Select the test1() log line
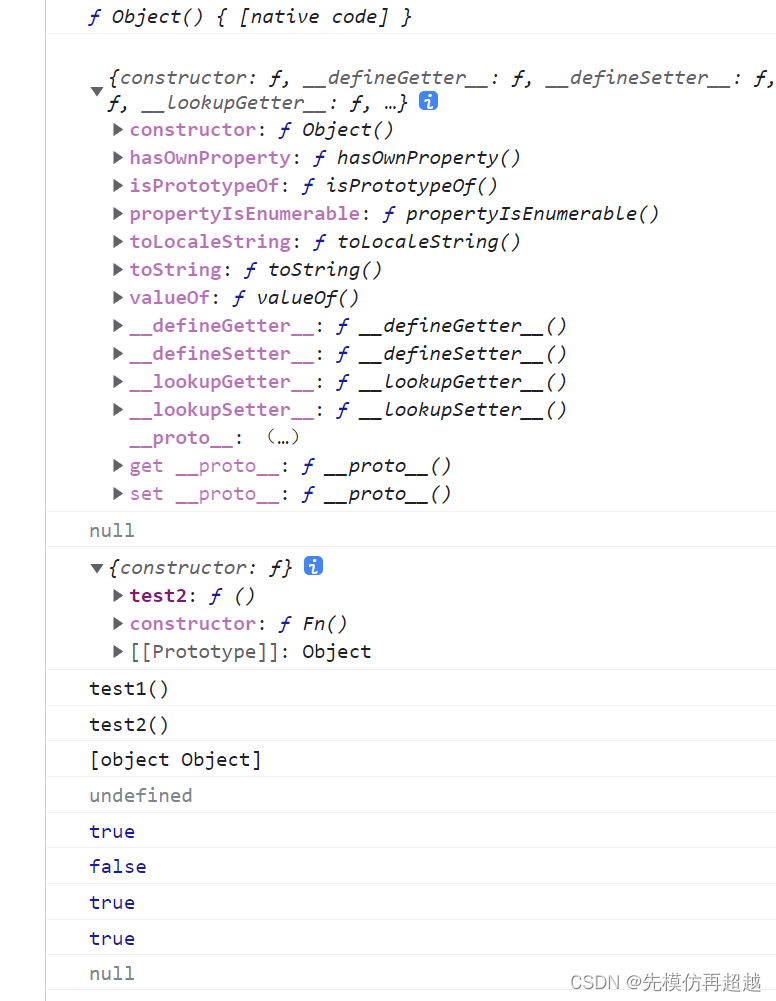Viewport: 776px width, 1001px height. (x=129, y=689)
